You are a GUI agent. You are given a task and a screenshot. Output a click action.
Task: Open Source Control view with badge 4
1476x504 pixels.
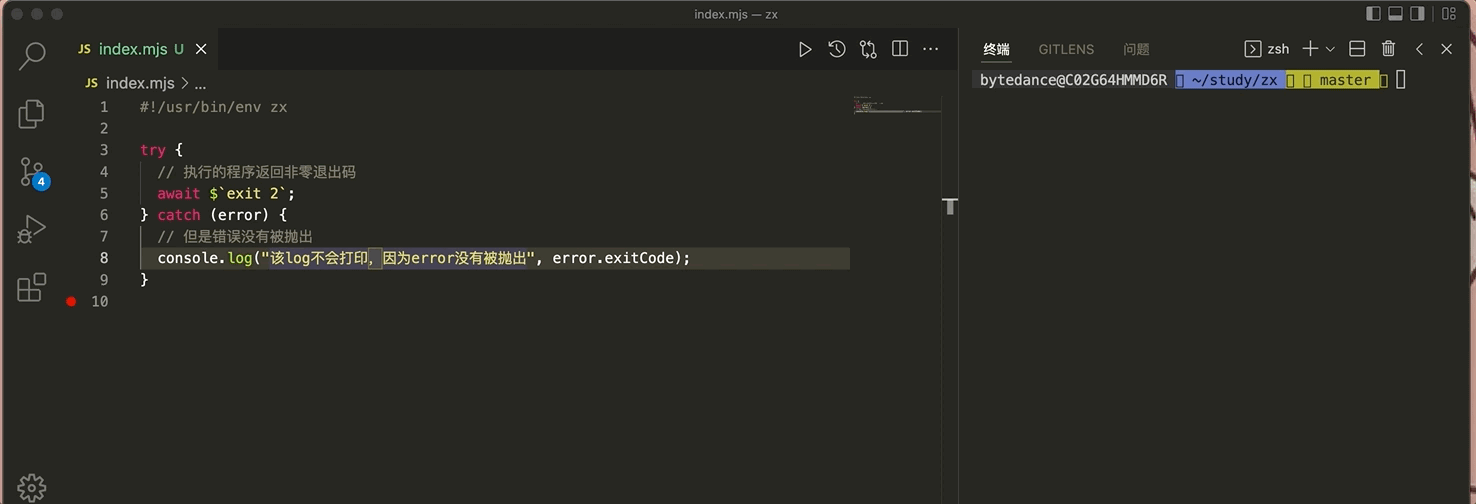coord(32,172)
